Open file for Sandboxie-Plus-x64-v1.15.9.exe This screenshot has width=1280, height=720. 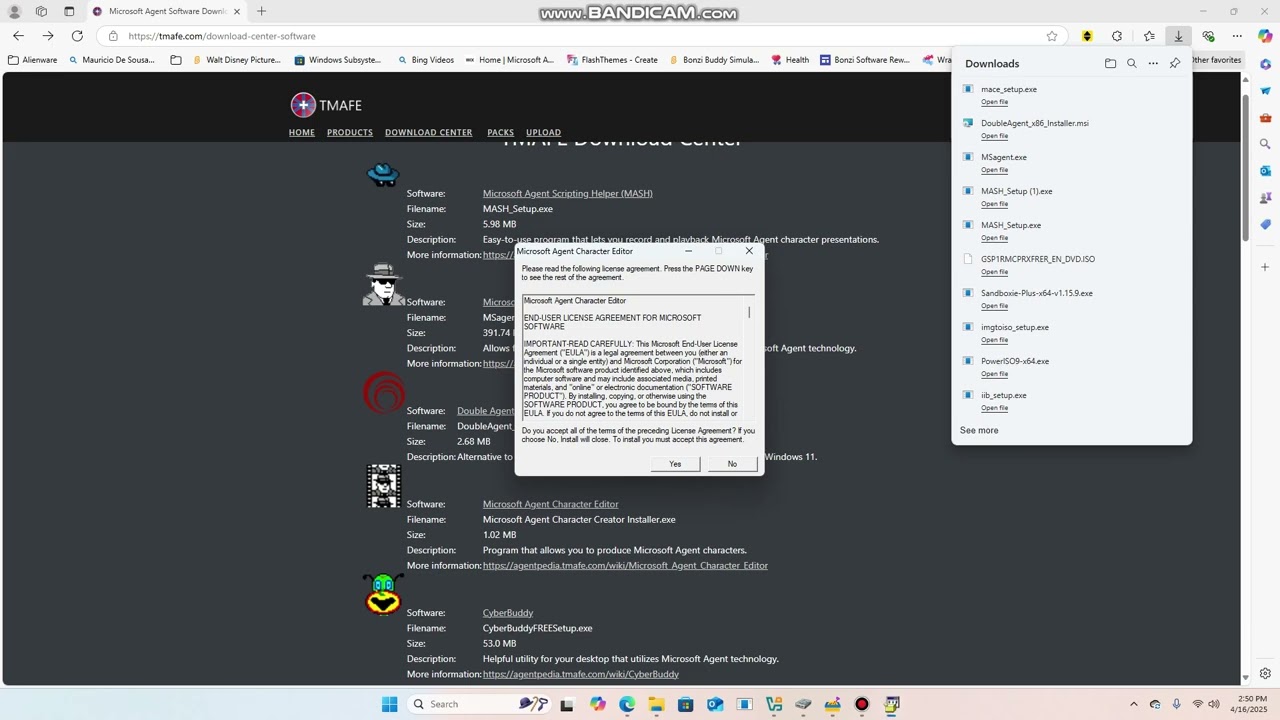tap(994, 306)
